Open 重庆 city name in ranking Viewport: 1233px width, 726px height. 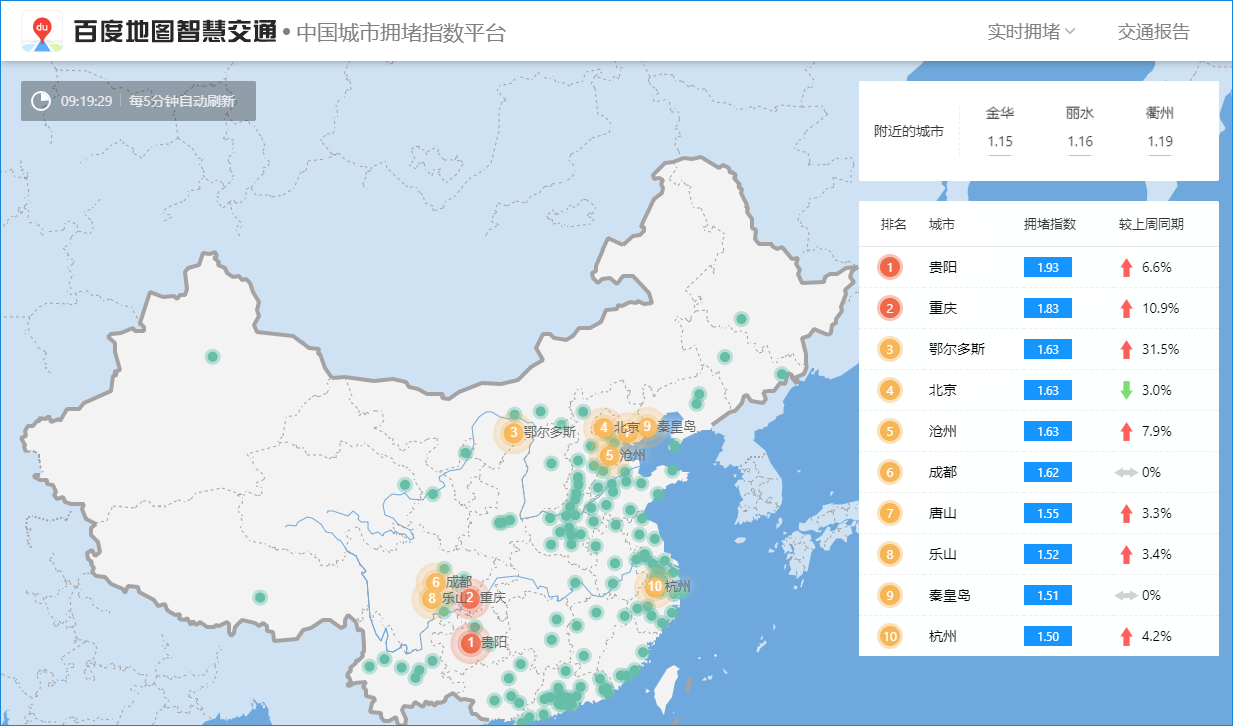(x=943, y=308)
